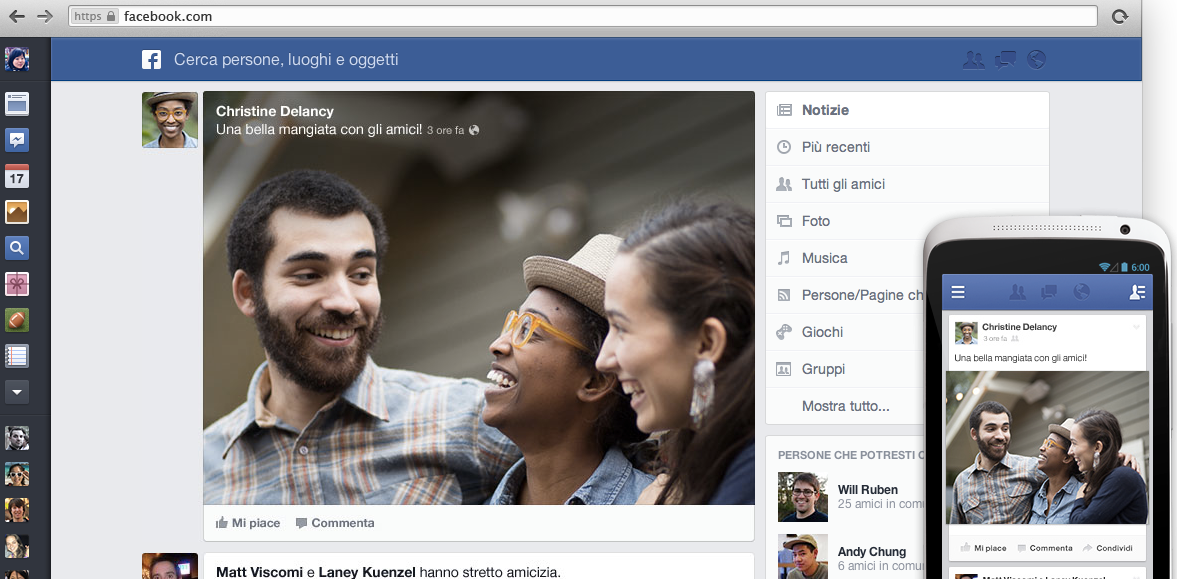Click the music note icon beside Musica

[x=784, y=258]
